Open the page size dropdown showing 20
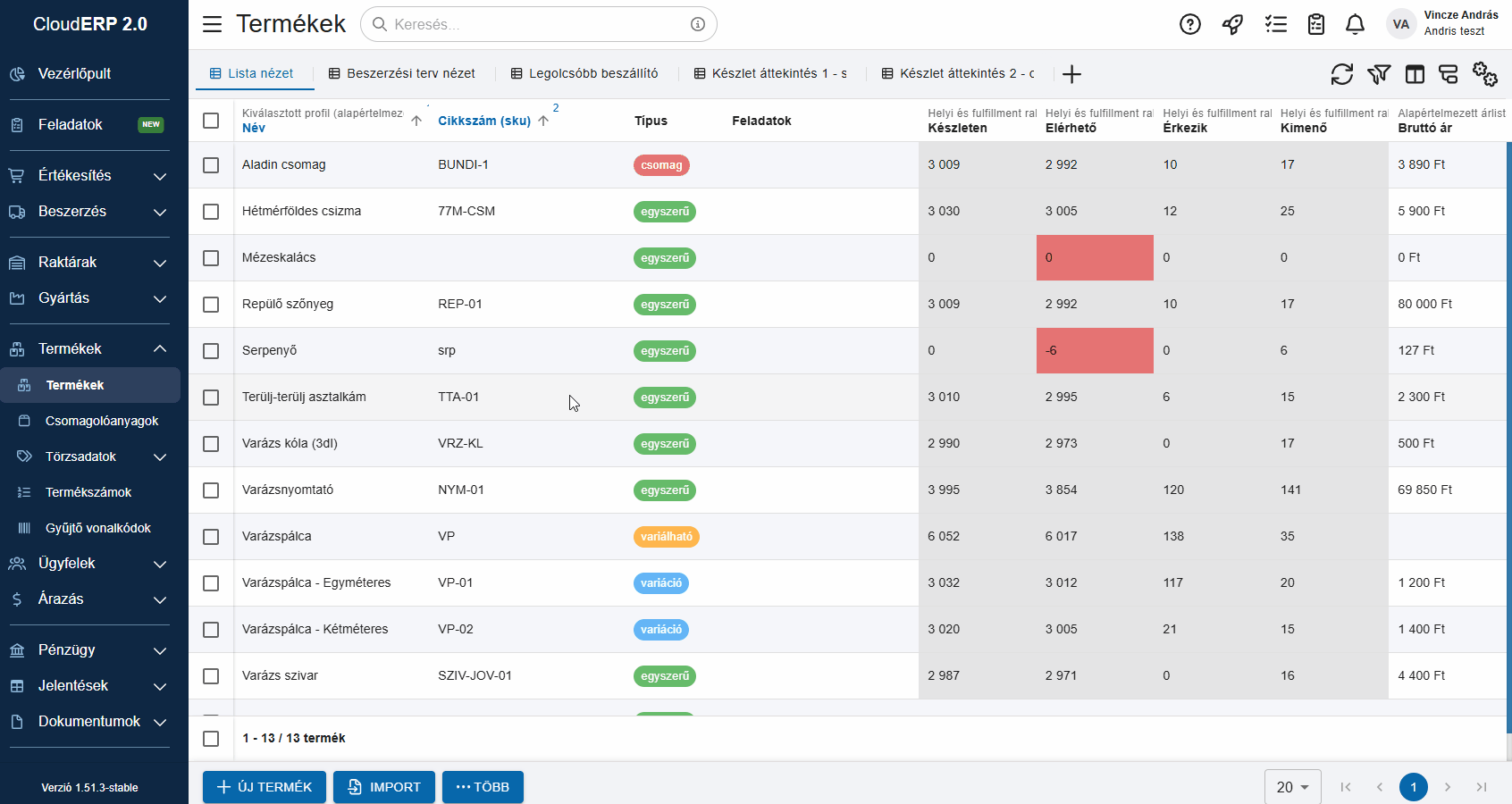Image resolution: width=1512 pixels, height=804 pixels. 1292,787
